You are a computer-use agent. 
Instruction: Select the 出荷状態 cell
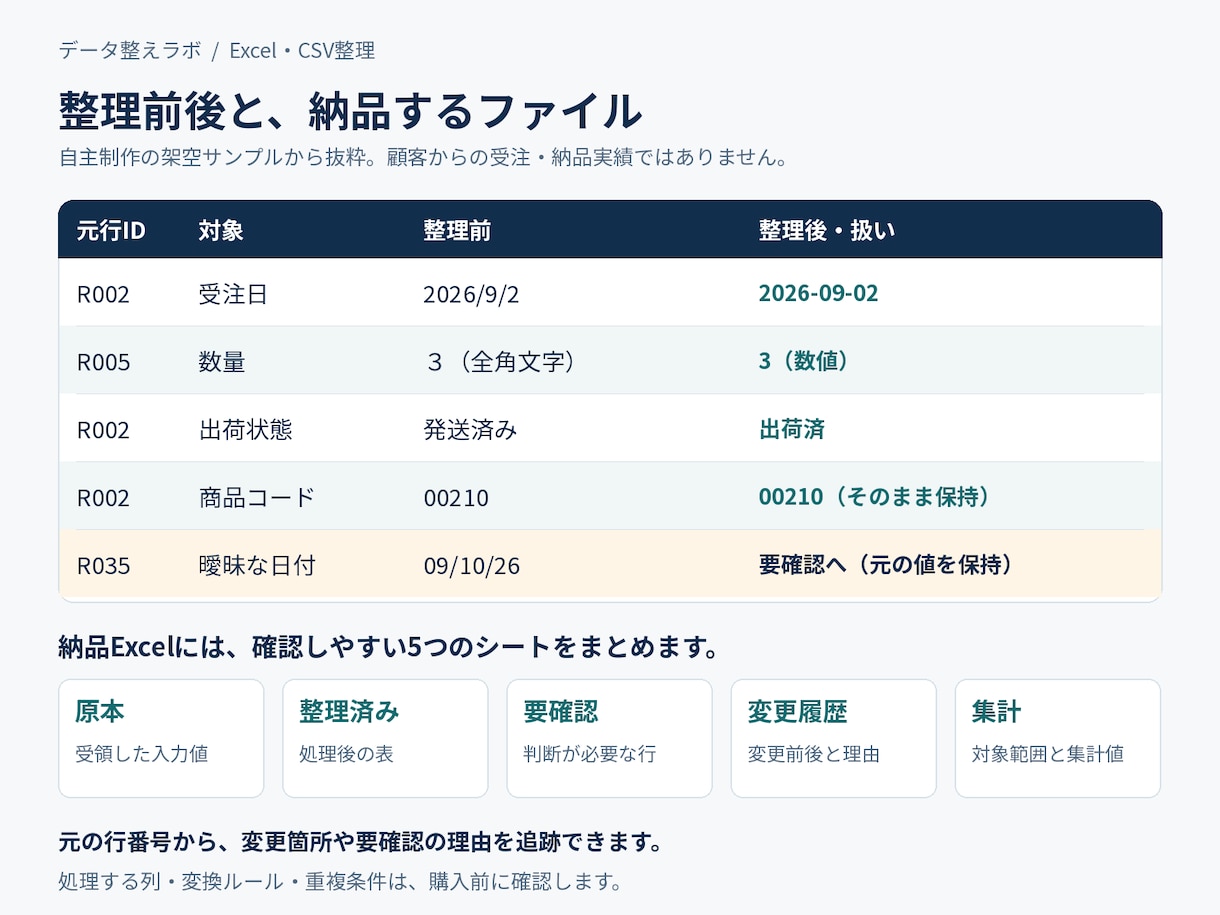click(245, 430)
